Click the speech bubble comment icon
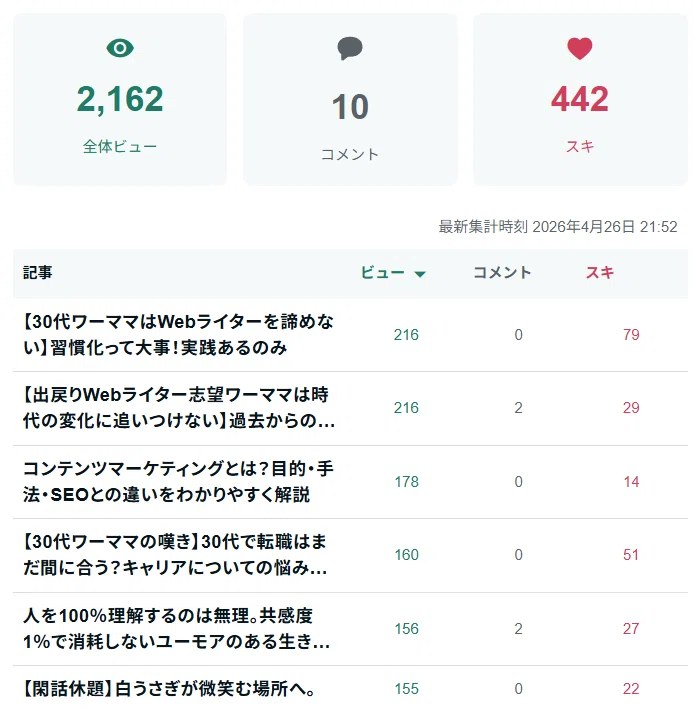Viewport: 697px width, 711px height. pyautogui.click(x=350, y=48)
